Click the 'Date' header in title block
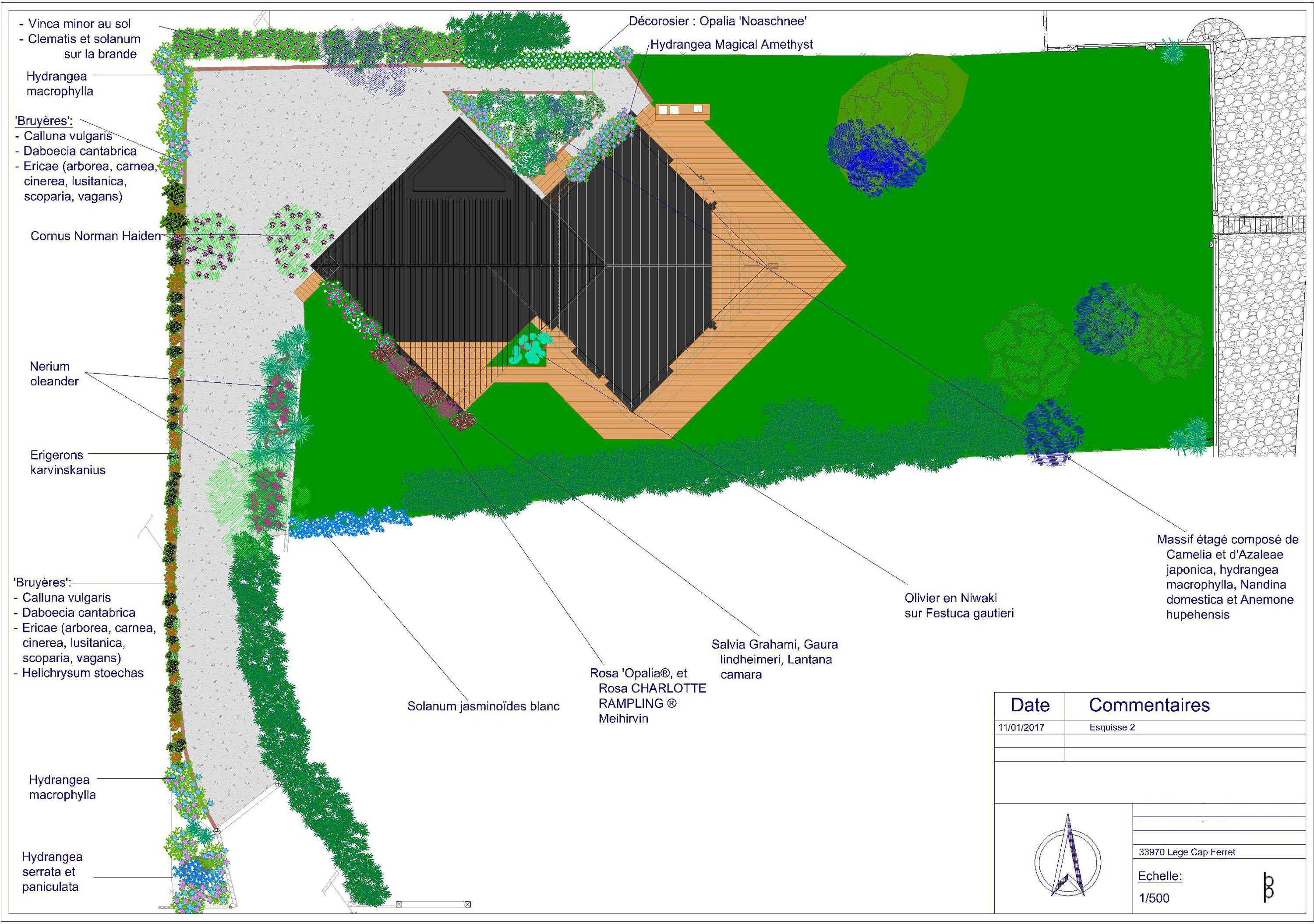 [1030, 705]
